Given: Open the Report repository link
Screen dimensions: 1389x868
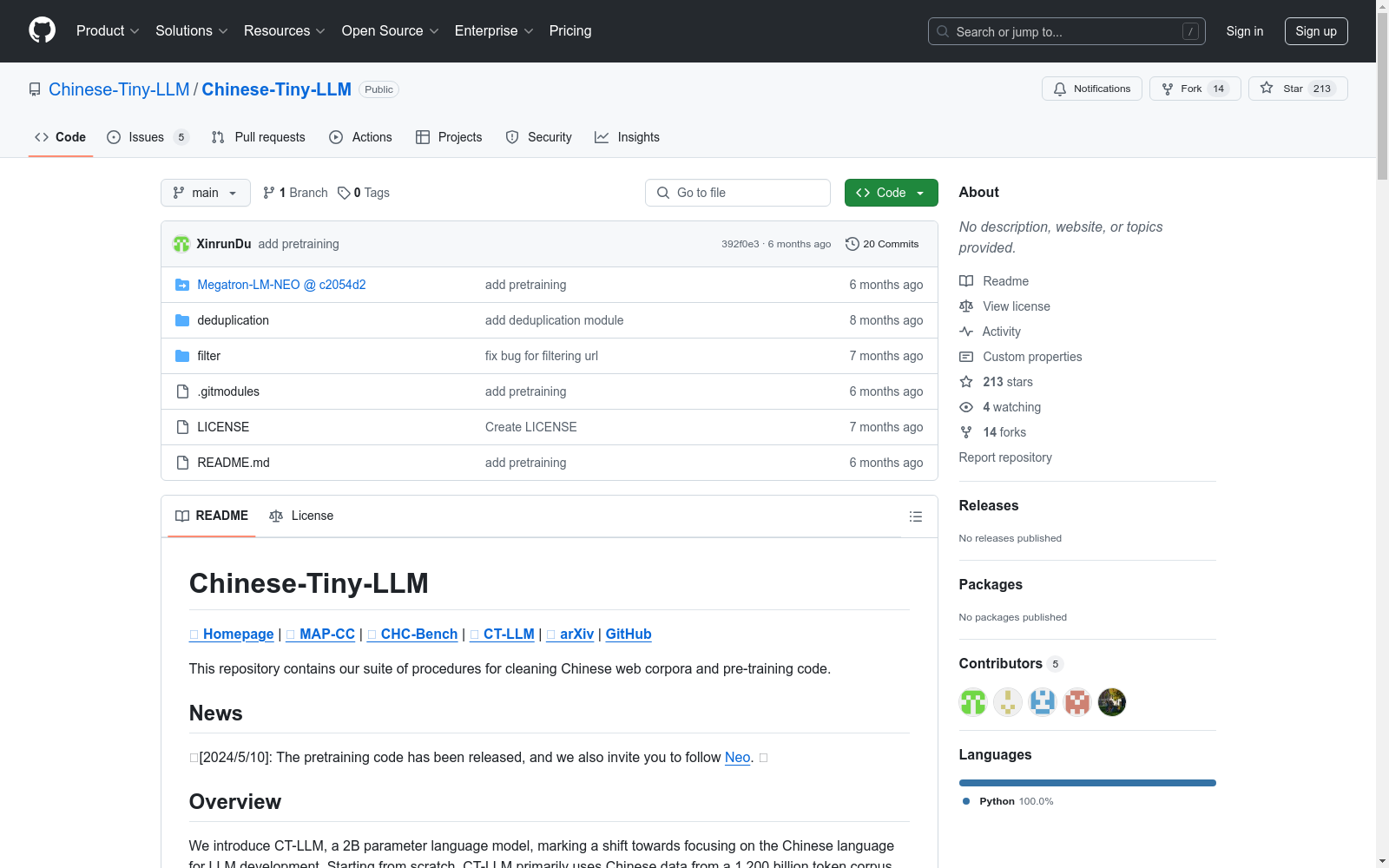Looking at the screenshot, I should tap(1005, 457).
